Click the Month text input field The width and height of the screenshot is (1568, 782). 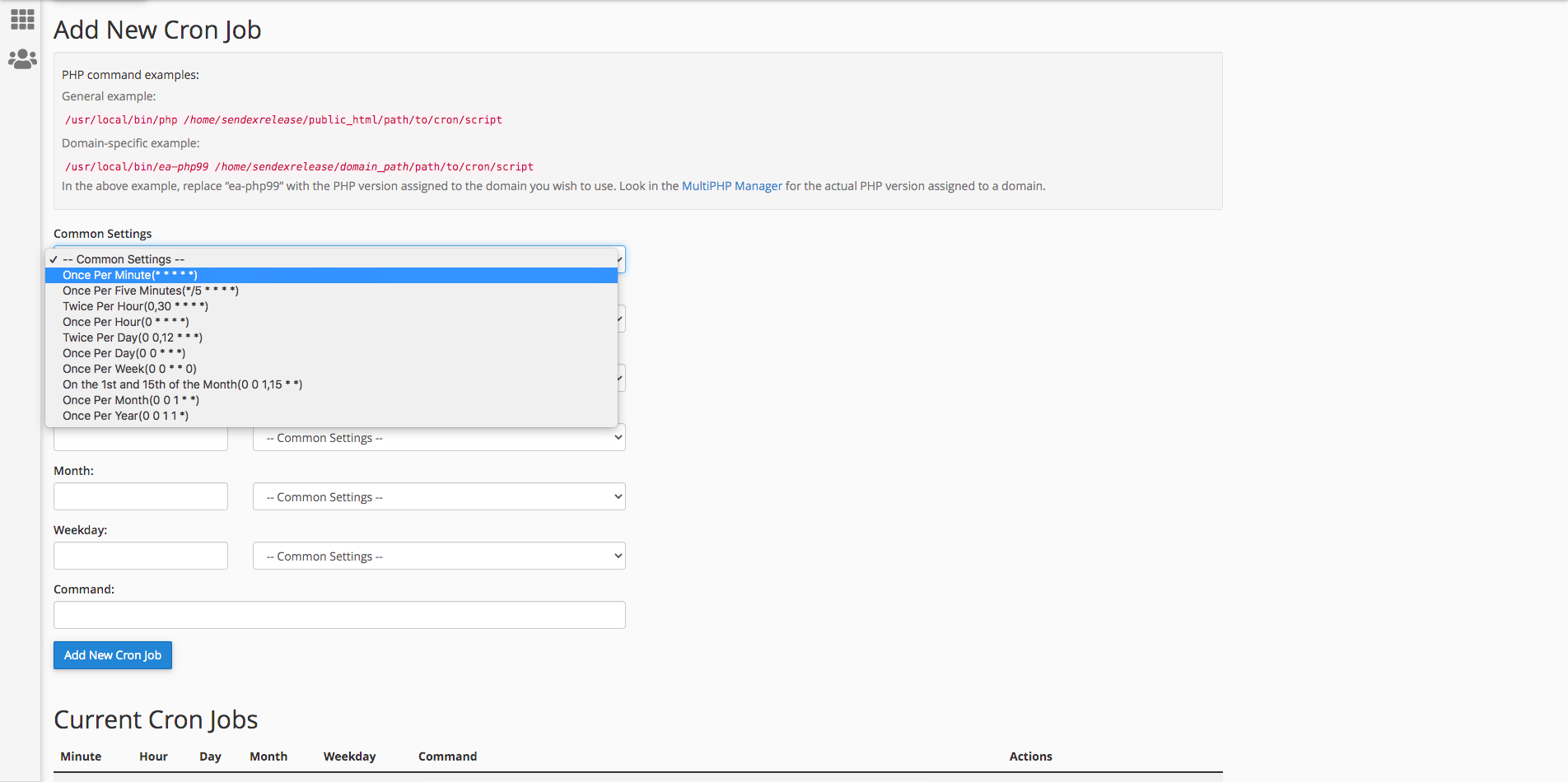(x=141, y=497)
